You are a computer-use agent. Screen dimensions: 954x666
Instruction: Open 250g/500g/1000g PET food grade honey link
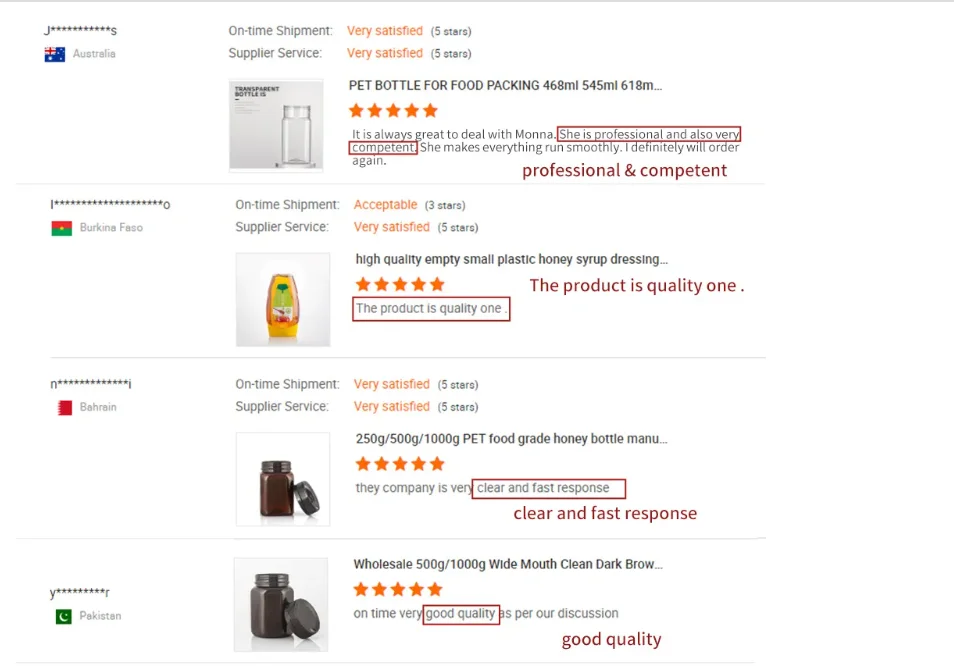(511, 439)
